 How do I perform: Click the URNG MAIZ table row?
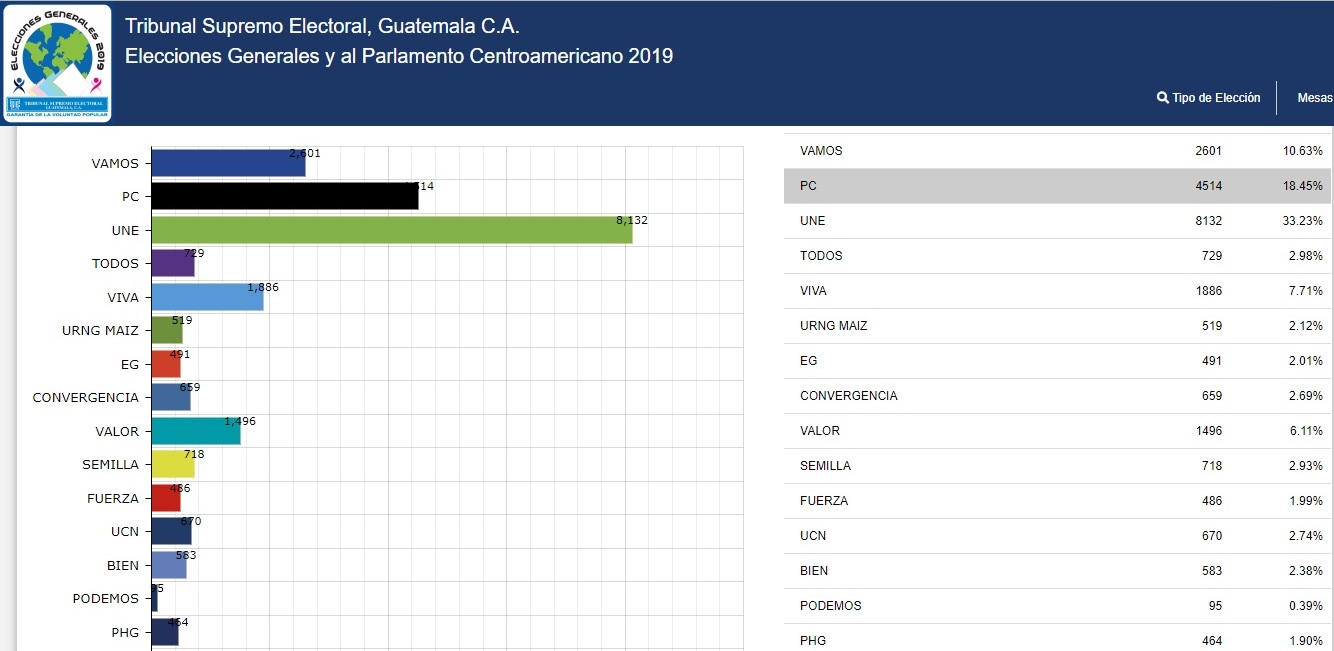1057,326
